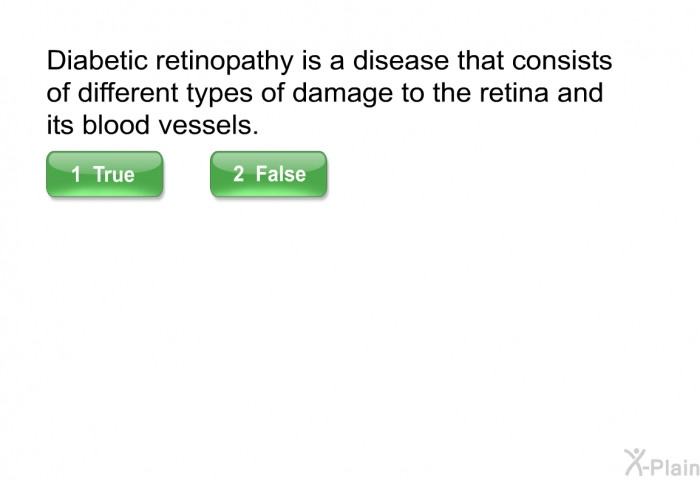The height and width of the screenshot is (480, 700).
Task: Click the word Diabetic in the question
Action: pos(97,60)
